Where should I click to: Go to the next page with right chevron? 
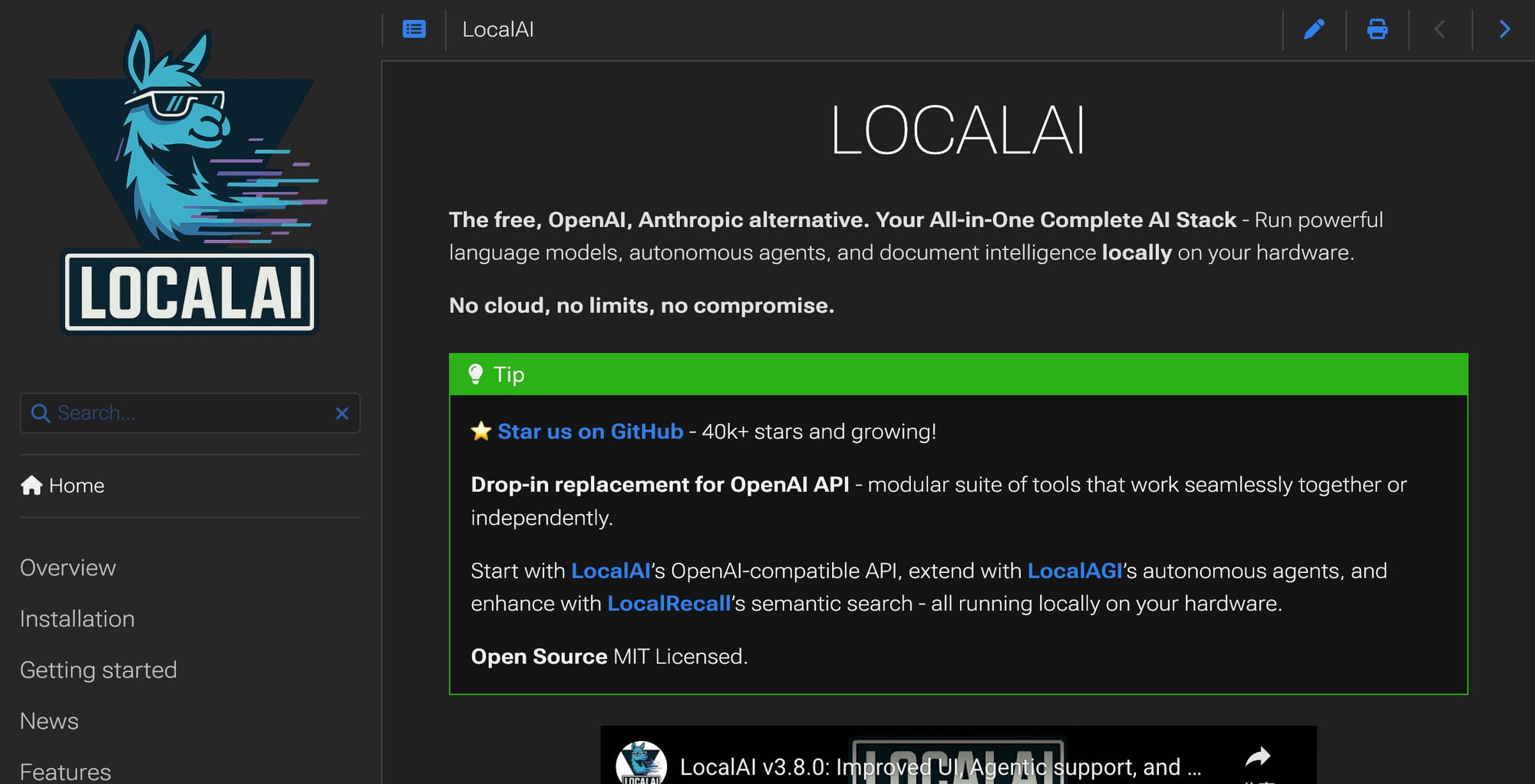coord(1503,29)
